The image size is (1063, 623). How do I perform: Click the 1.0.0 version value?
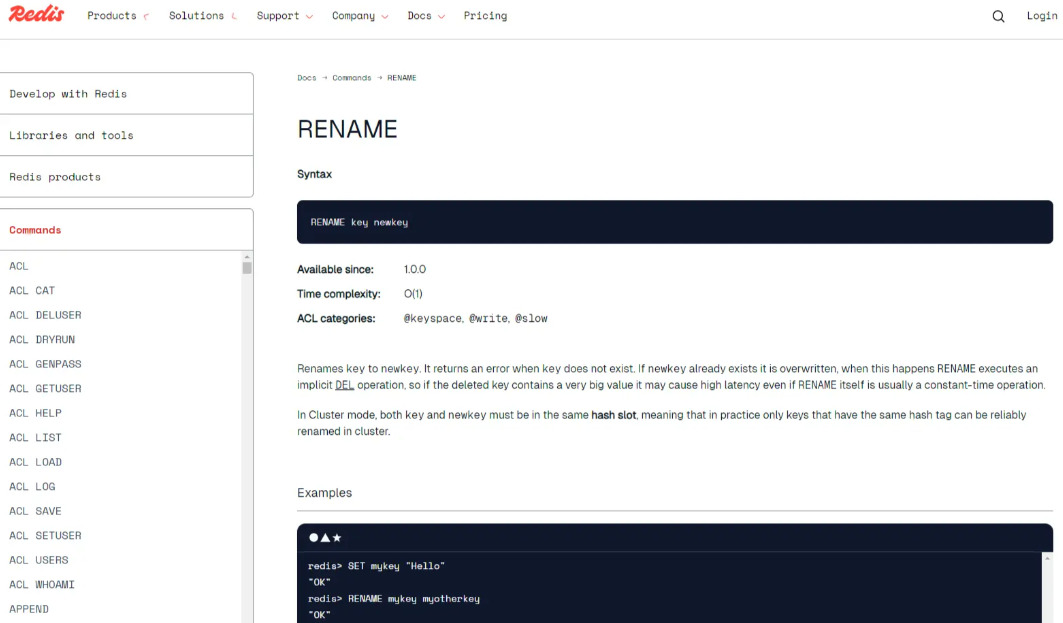click(x=415, y=269)
